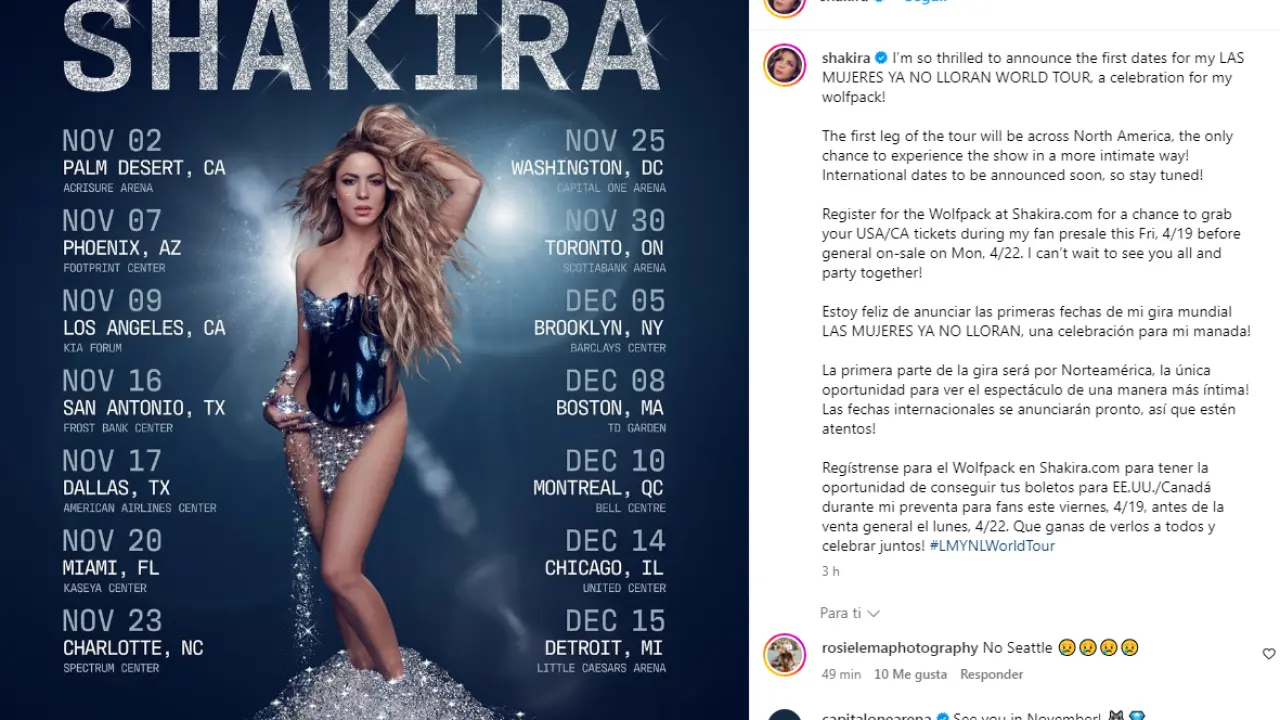Open rosielemaphotography's profile picture
The width and height of the screenshot is (1280, 720).
(x=785, y=655)
